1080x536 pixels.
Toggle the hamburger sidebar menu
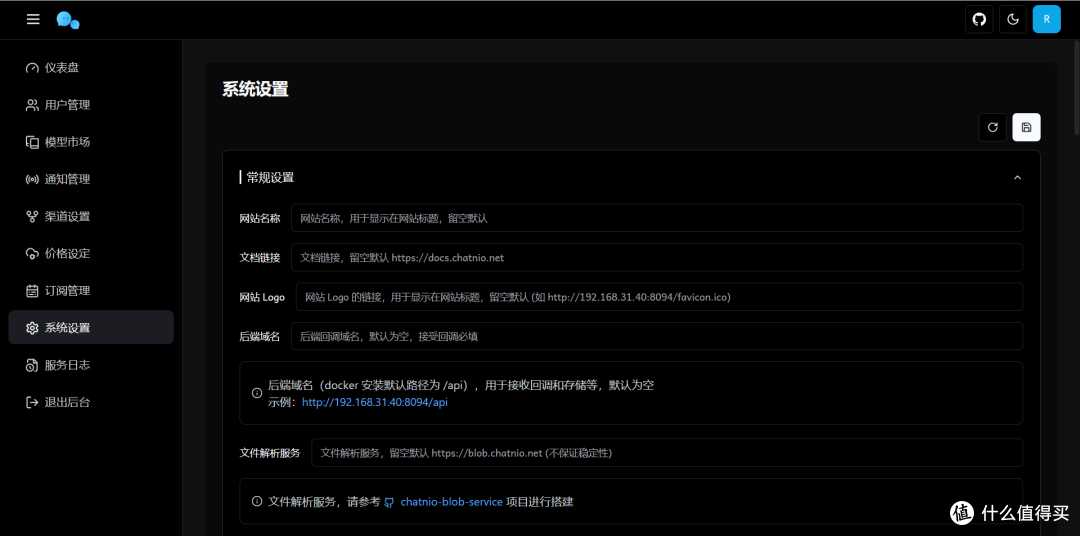[x=33, y=19]
